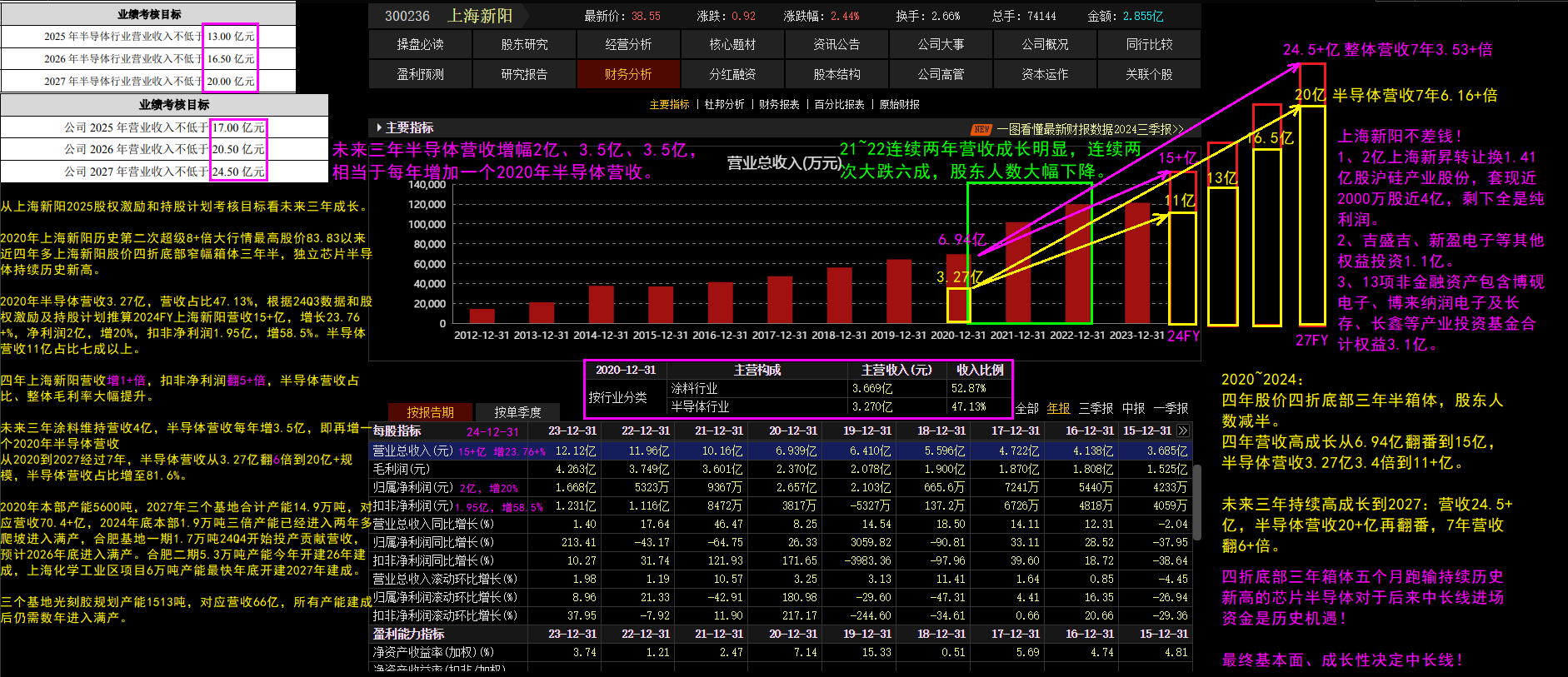Select the 归属净利润(元) row label
Image resolution: width=1568 pixels, height=677 pixels.
412,487
